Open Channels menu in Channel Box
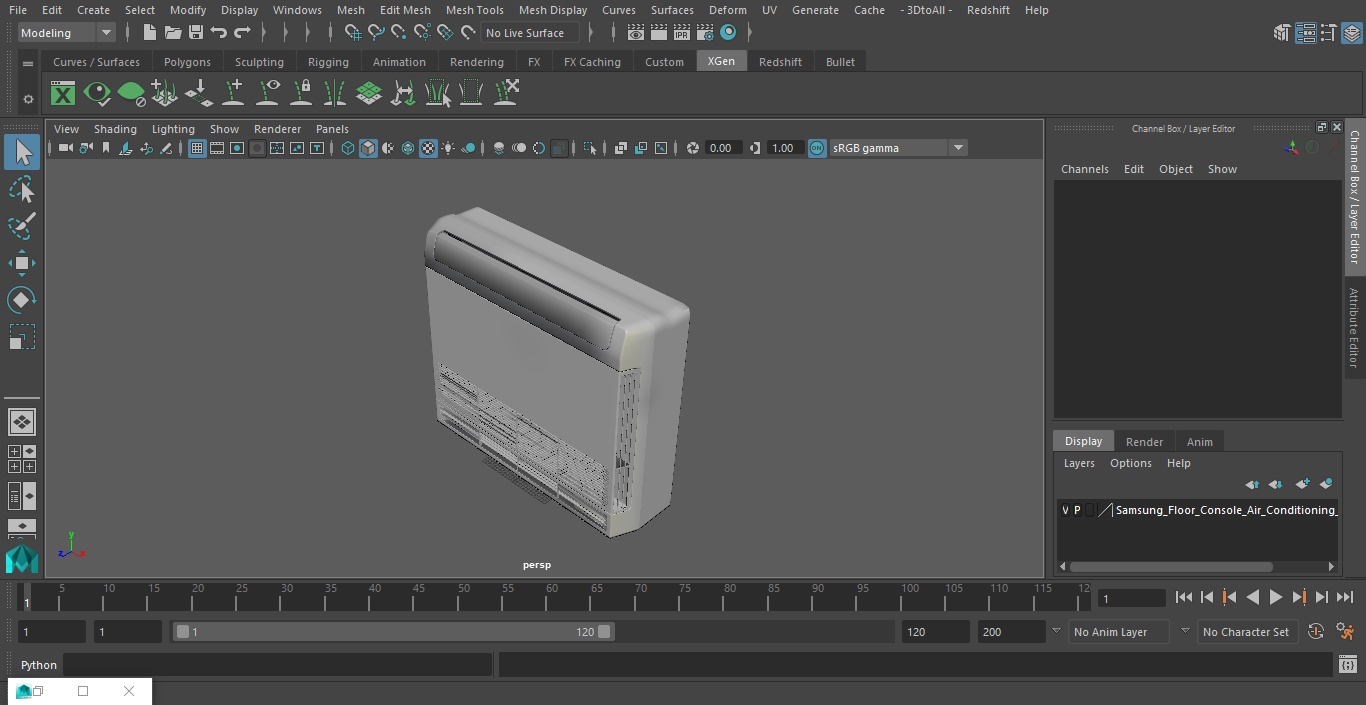This screenshot has height=705, width=1366. 1084,169
